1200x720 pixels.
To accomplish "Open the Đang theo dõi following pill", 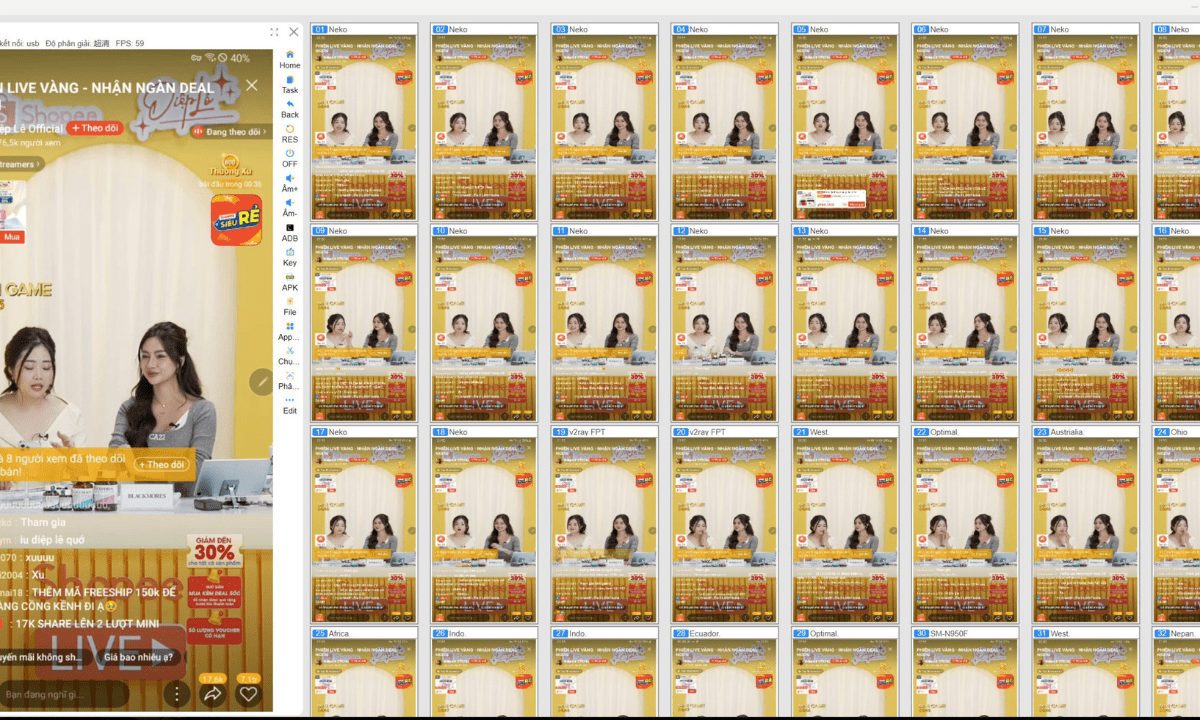I will pyautogui.click(x=230, y=131).
